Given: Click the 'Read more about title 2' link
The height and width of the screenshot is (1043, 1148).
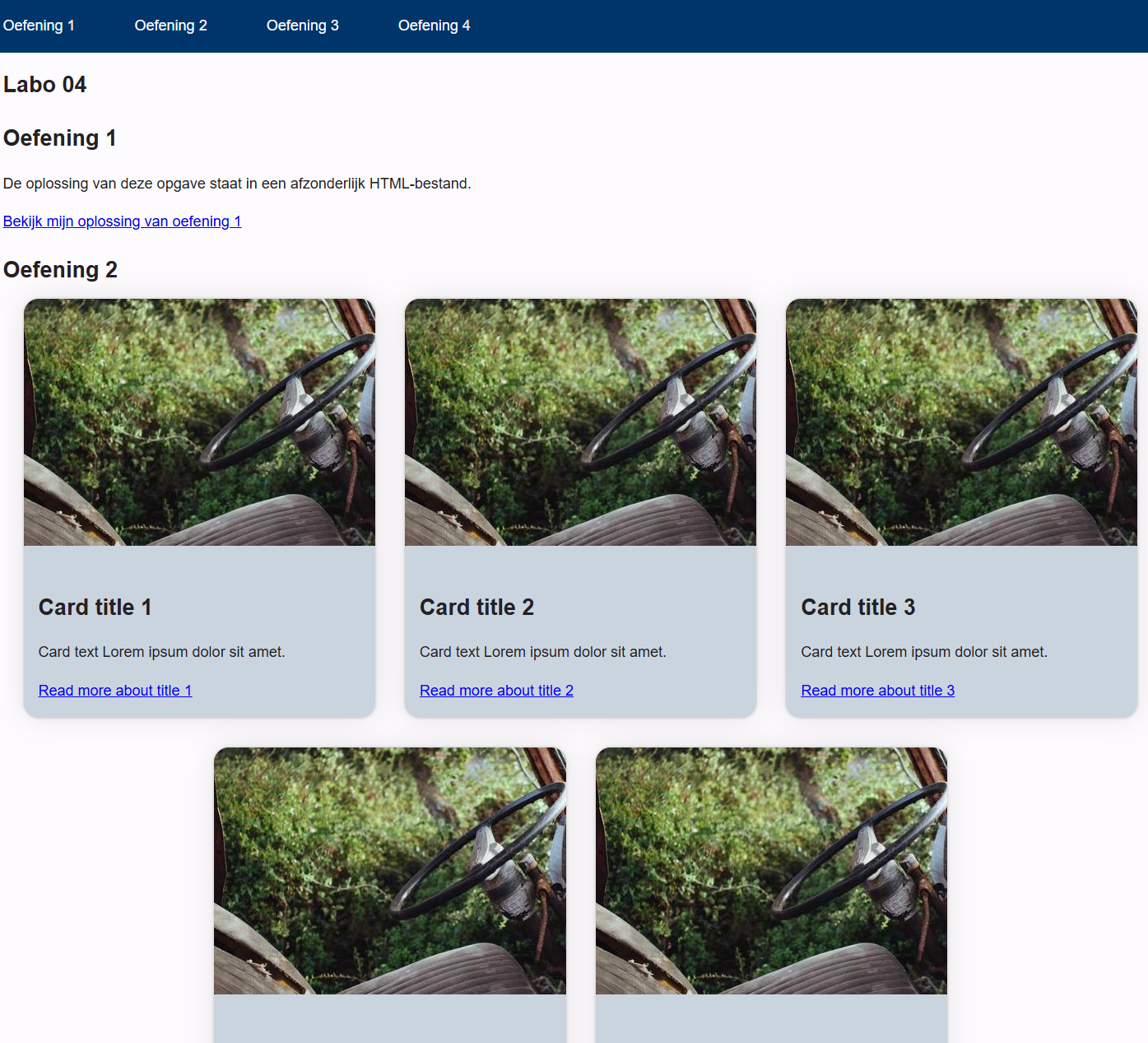Looking at the screenshot, I should point(496,691).
